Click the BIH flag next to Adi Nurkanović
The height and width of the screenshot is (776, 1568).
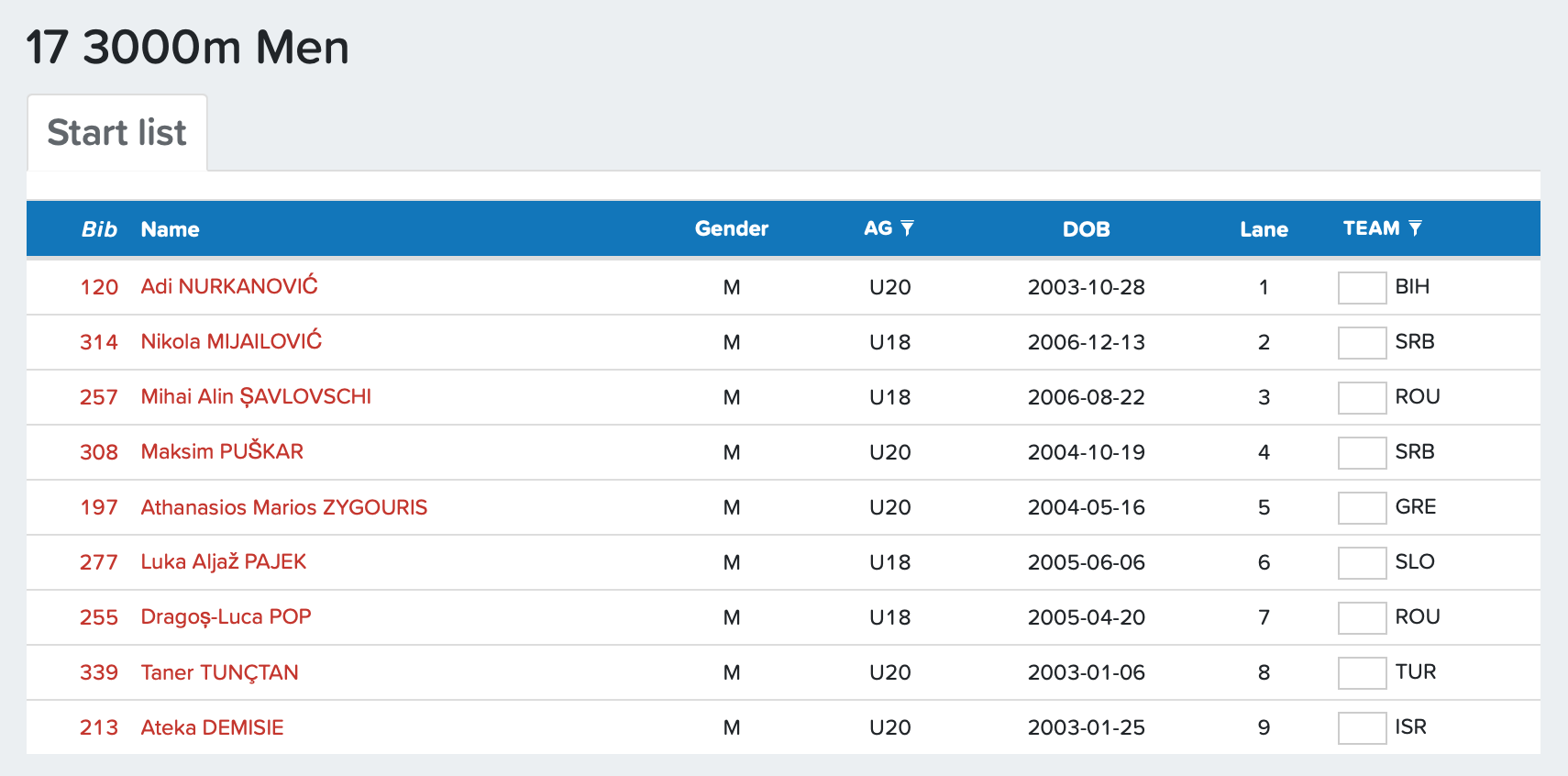1361,287
